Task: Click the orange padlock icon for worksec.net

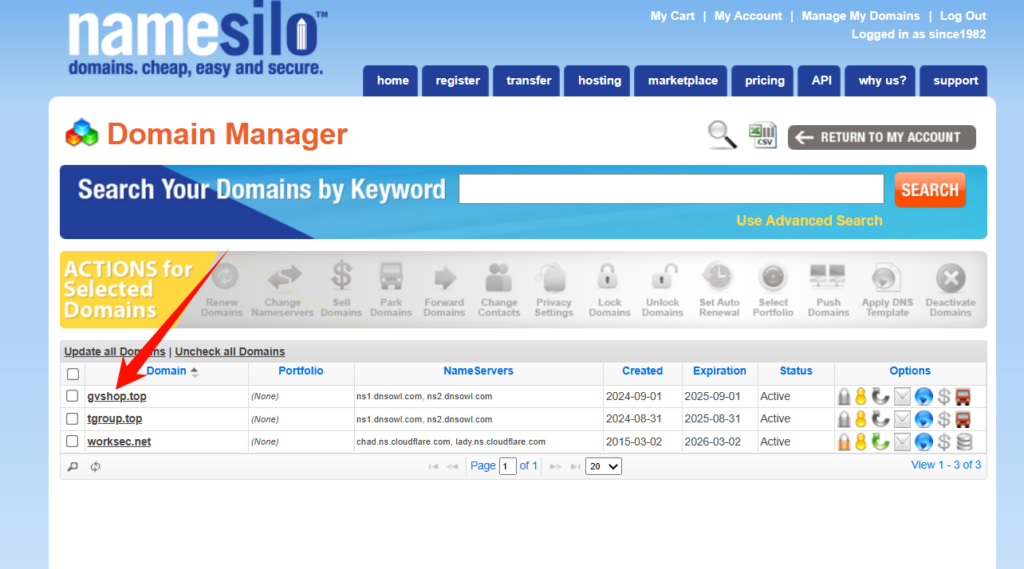Action: (x=844, y=442)
